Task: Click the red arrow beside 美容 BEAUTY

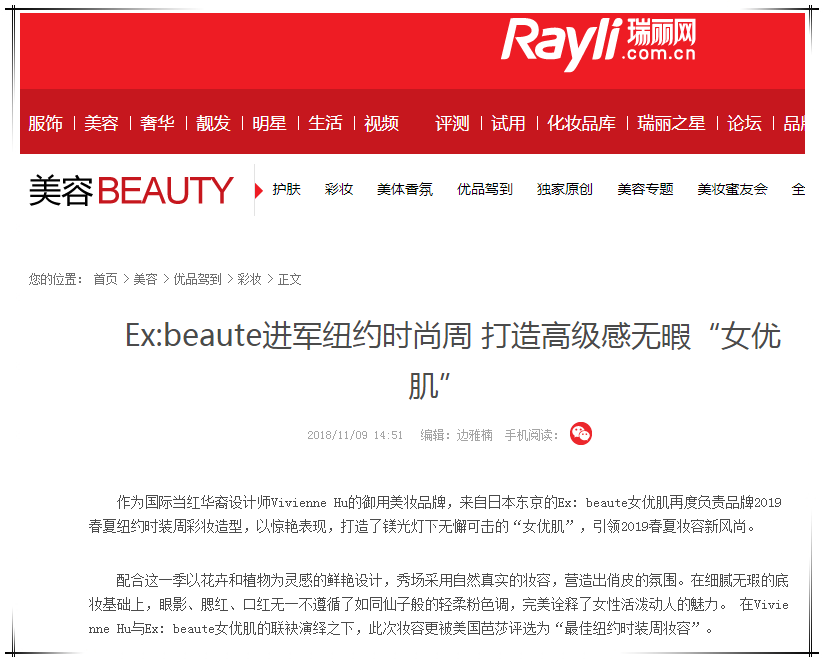Action: click(x=259, y=190)
